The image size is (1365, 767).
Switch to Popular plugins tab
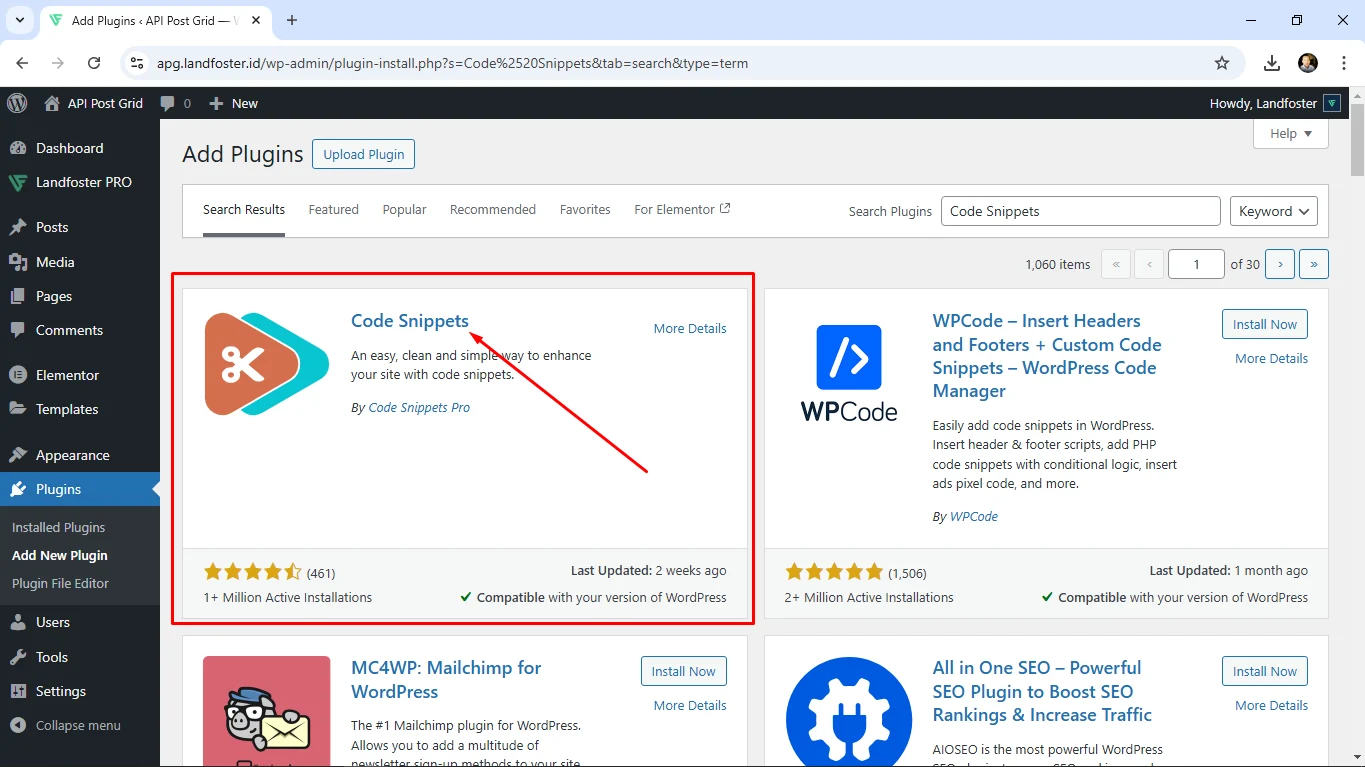click(x=404, y=210)
